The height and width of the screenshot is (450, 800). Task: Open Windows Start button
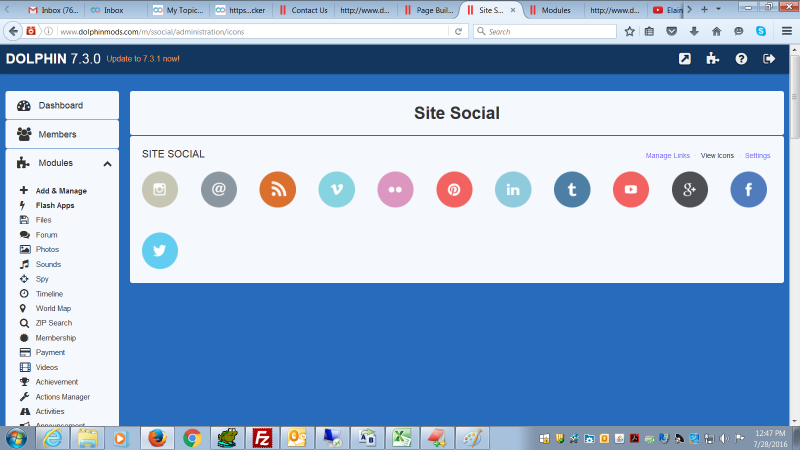pos(16,438)
